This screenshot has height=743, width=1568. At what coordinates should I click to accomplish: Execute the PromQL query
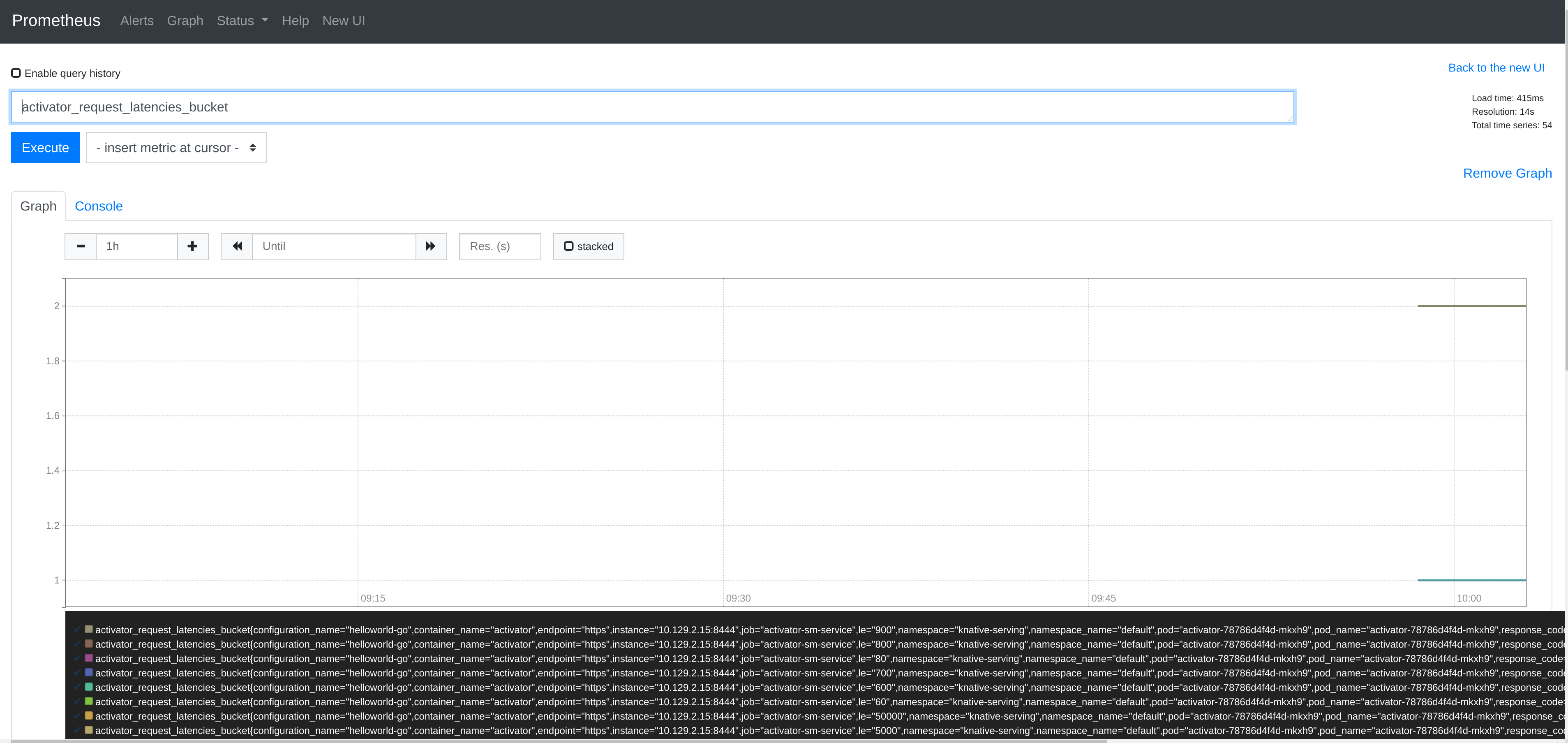[45, 147]
